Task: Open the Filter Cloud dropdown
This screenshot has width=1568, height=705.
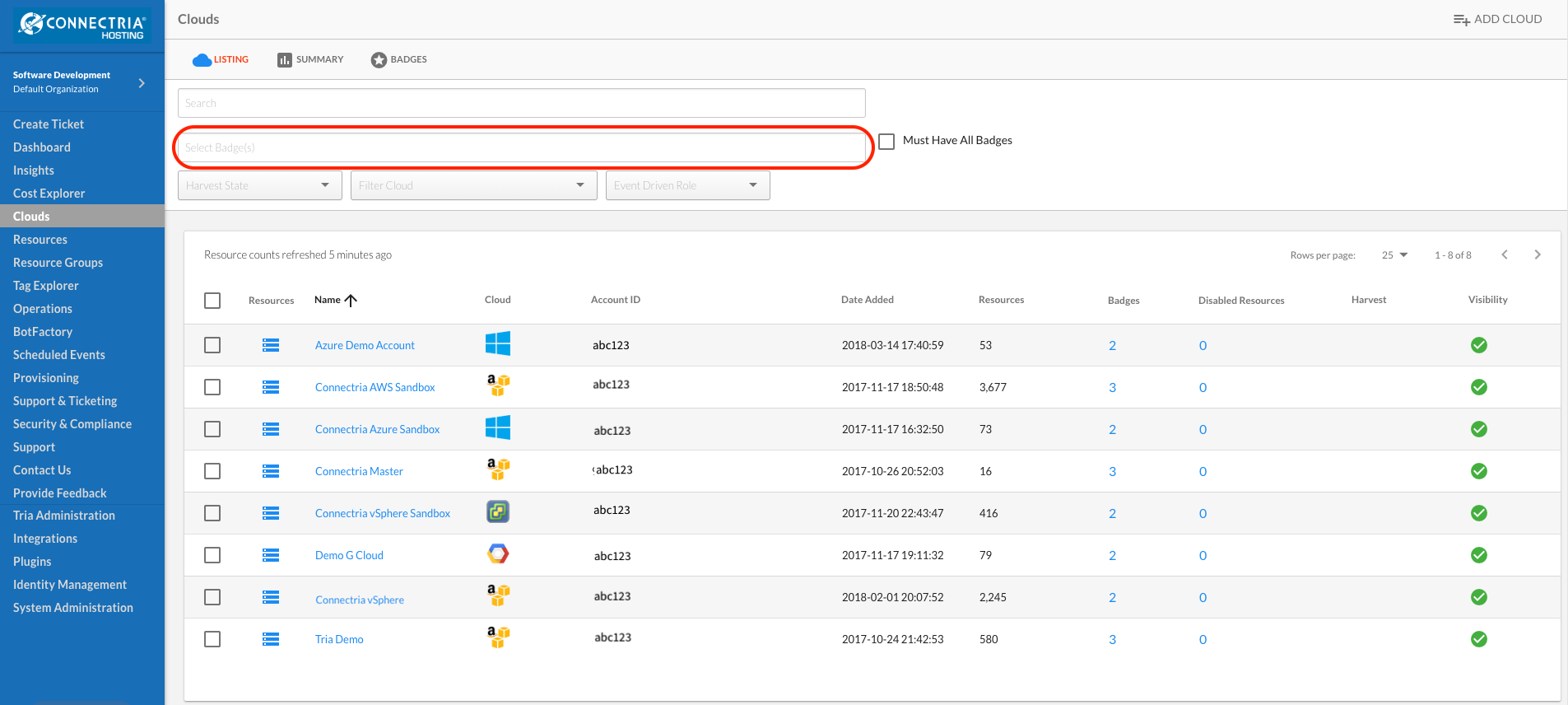Action: [474, 185]
